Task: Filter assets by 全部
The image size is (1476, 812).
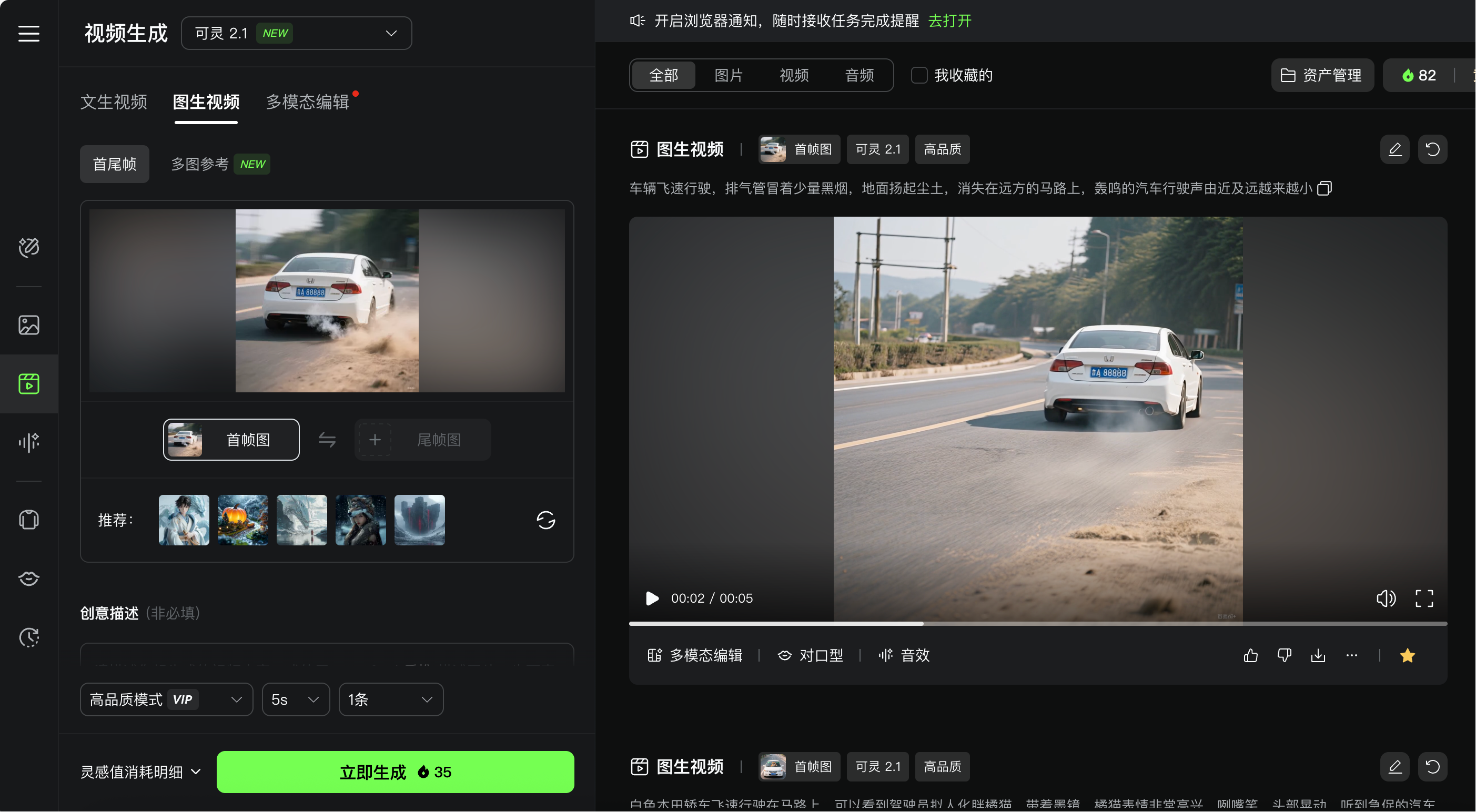Action: click(x=663, y=75)
